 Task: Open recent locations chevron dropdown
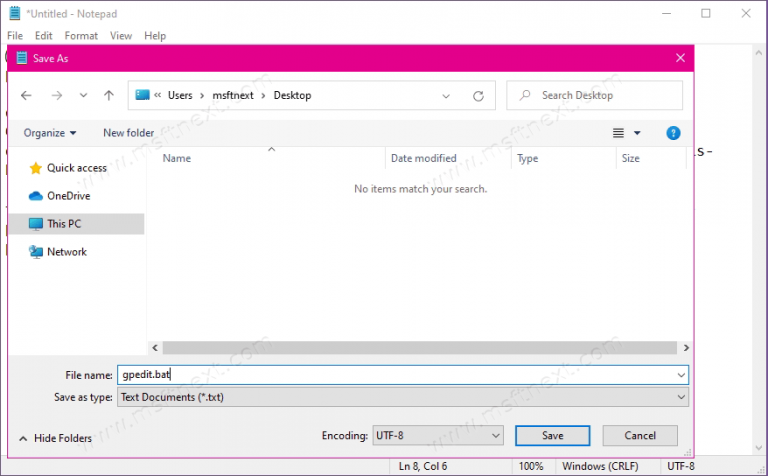click(83, 95)
